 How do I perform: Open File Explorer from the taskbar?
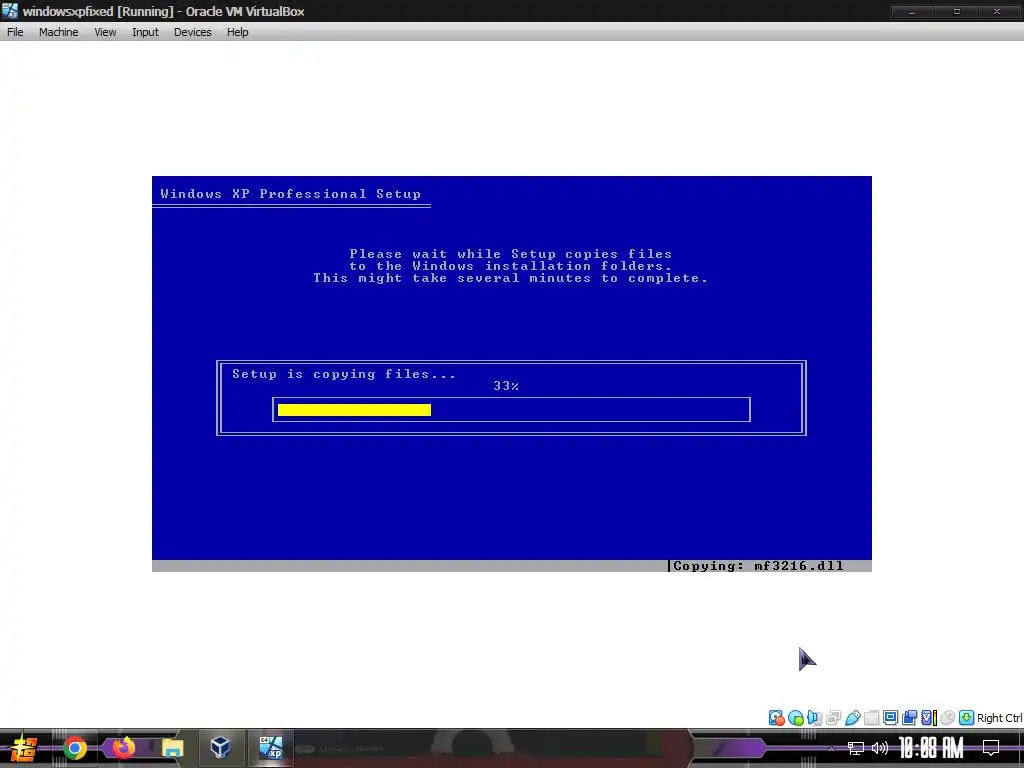(172, 748)
